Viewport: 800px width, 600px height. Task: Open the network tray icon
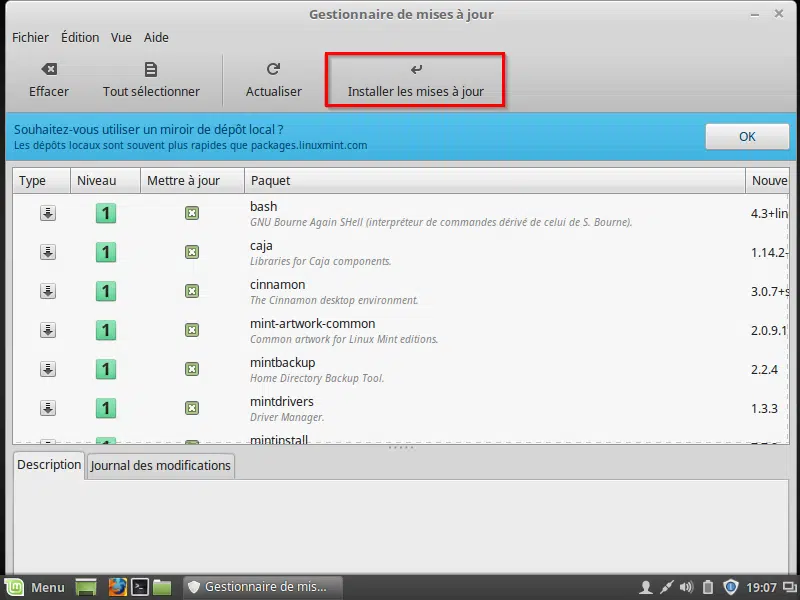point(666,588)
